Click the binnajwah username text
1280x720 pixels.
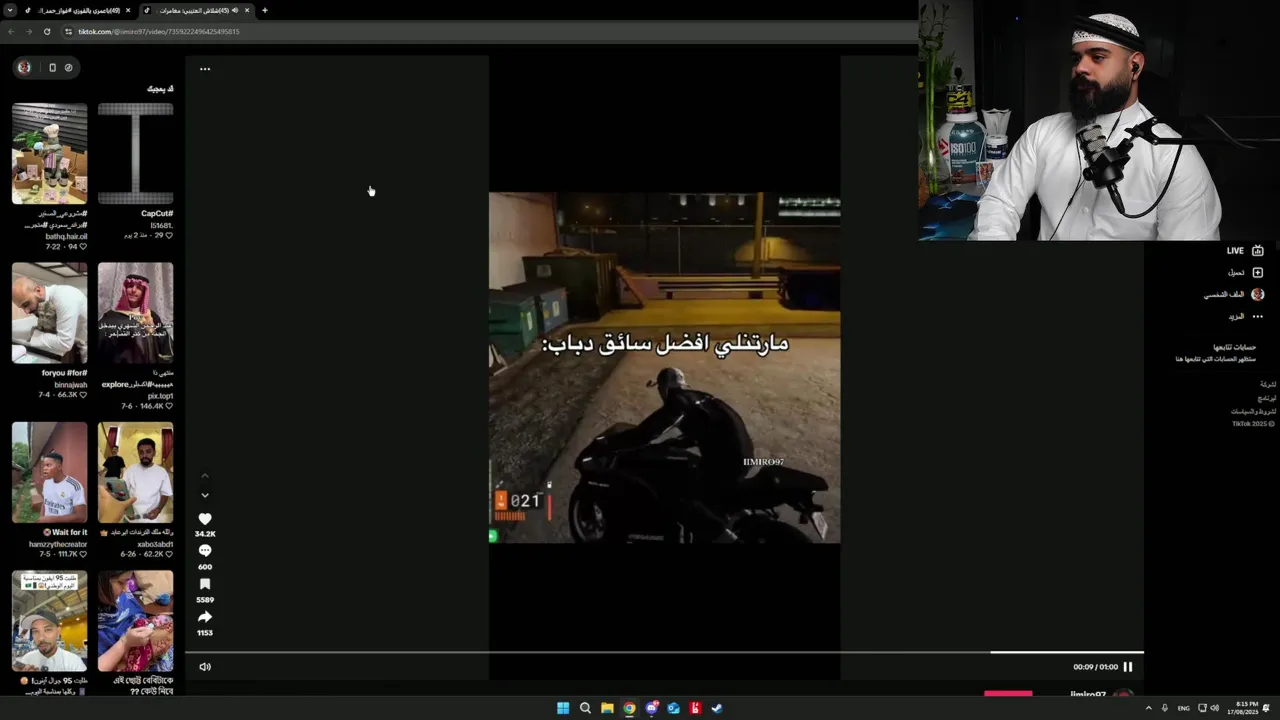point(70,385)
